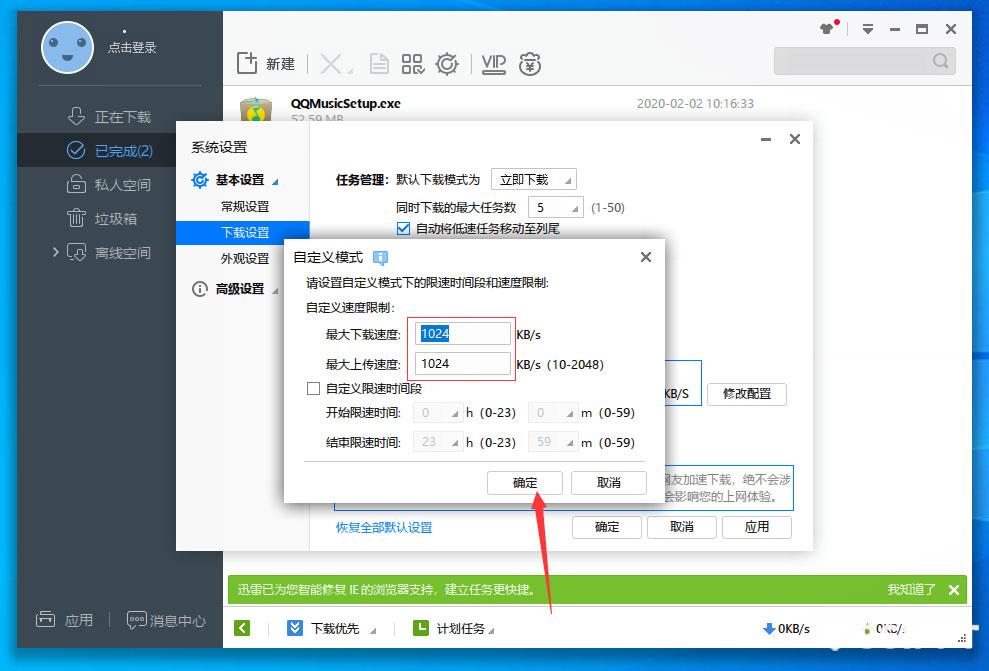This screenshot has height=671, width=989.
Task: Open settings gear in the toolbar
Action: click(447, 64)
